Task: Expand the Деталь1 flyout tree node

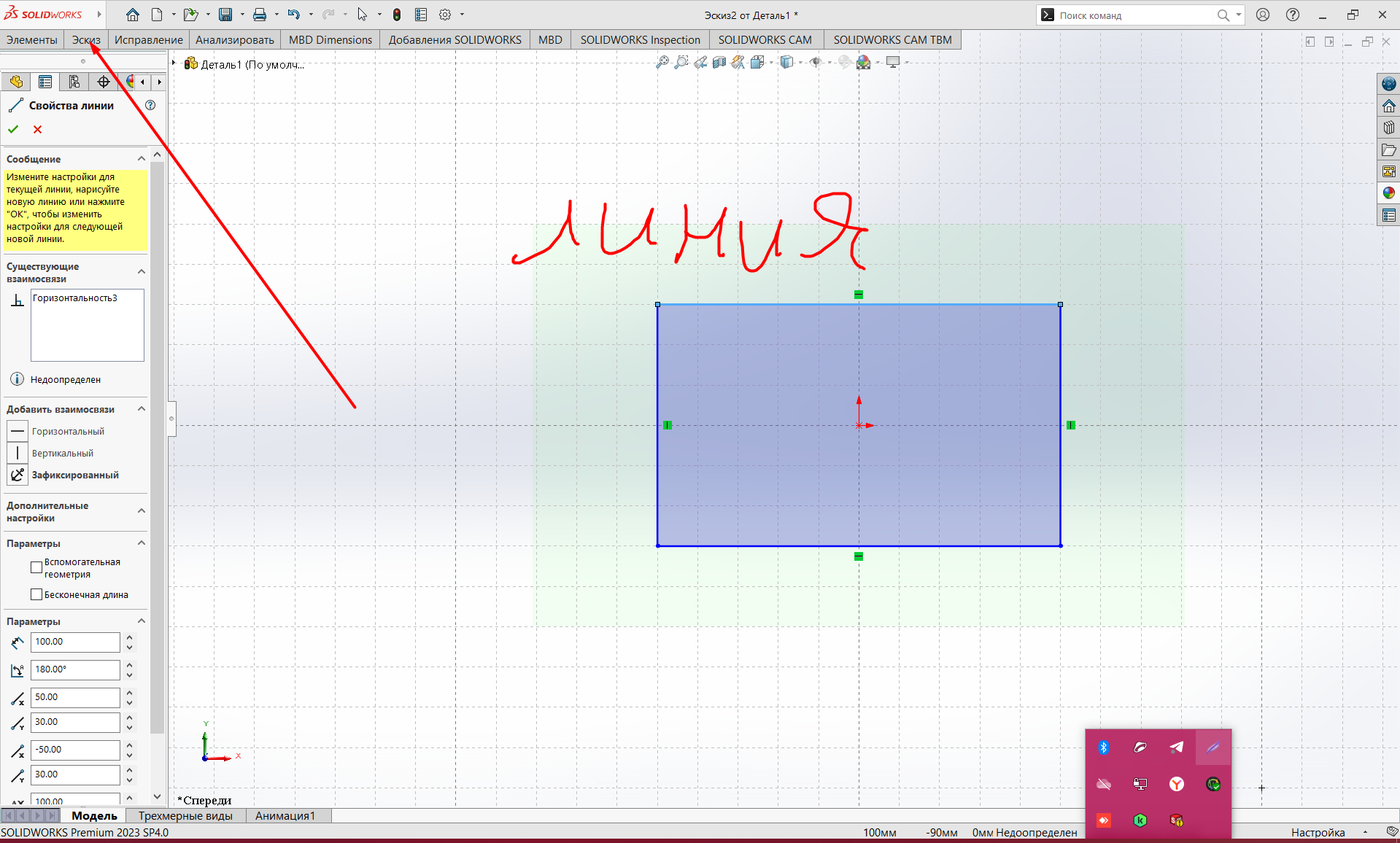Action: point(174,63)
